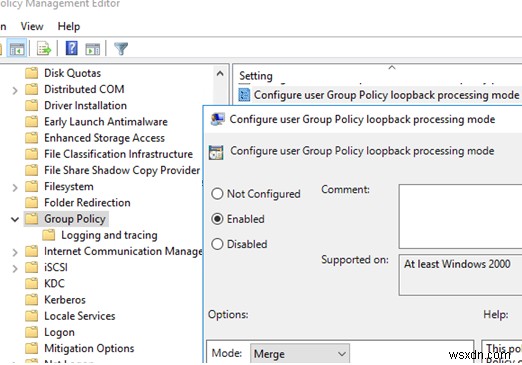
Task: Click the Show/Hide Console Tree toolbar icon
Action: coord(17,49)
